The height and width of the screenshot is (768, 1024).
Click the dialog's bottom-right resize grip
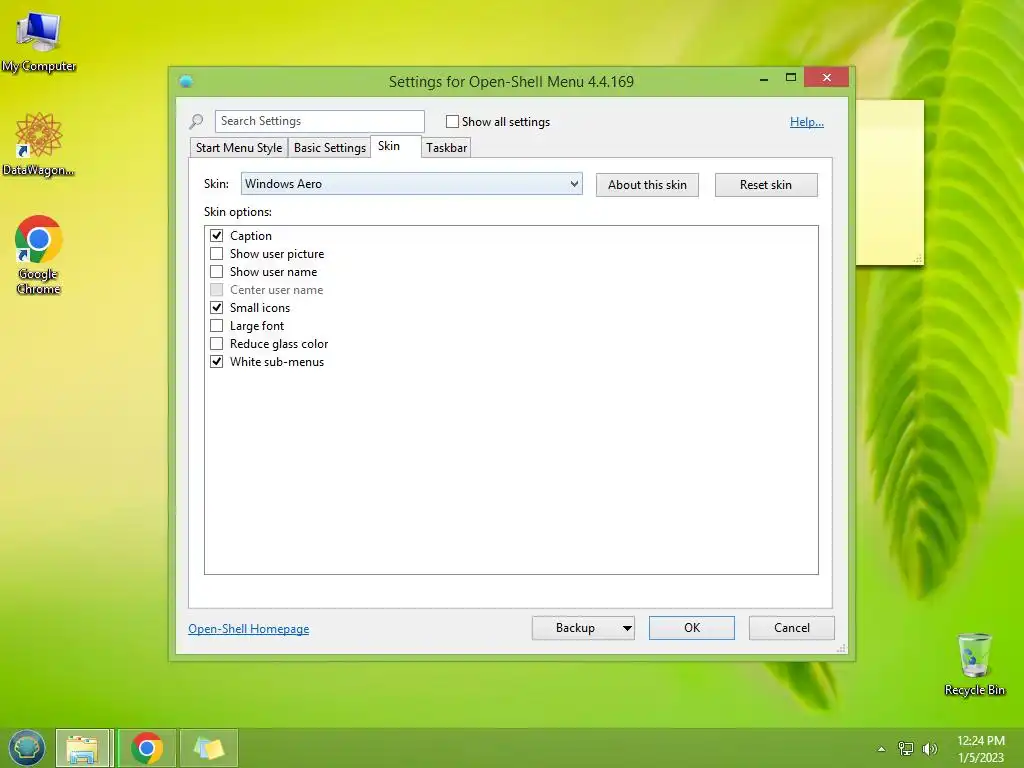(x=841, y=648)
